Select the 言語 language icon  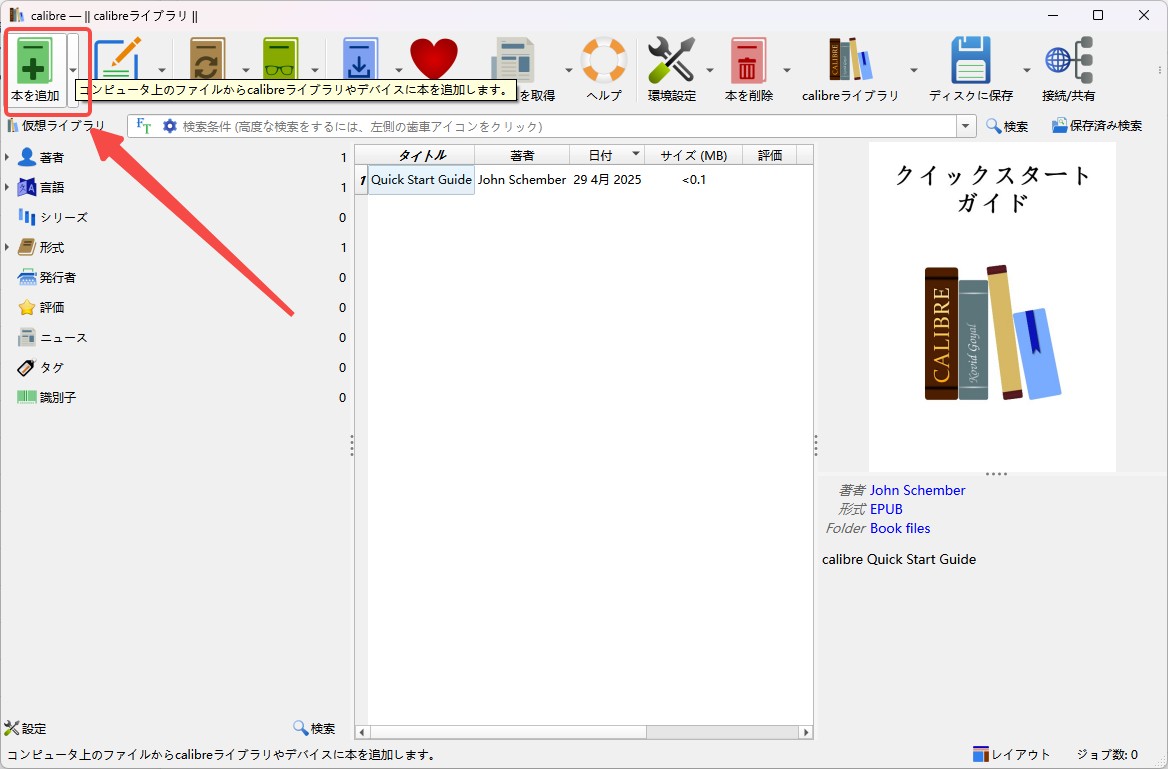pyautogui.click(x=27, y=187)
